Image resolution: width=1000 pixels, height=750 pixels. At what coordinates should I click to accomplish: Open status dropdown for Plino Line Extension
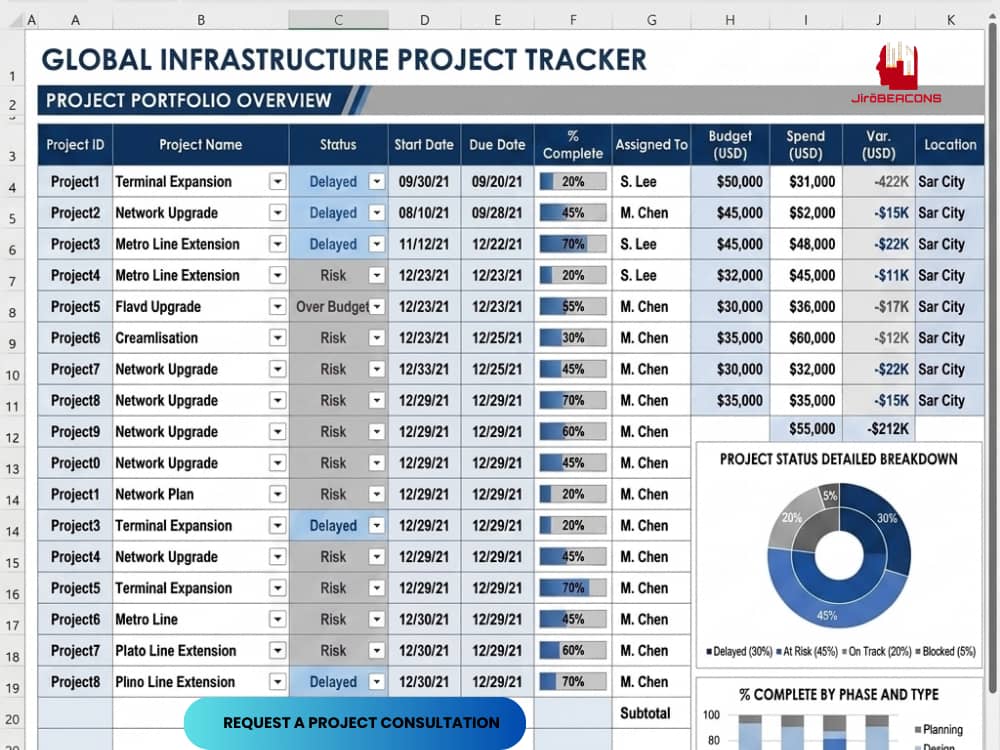(377, 682)
